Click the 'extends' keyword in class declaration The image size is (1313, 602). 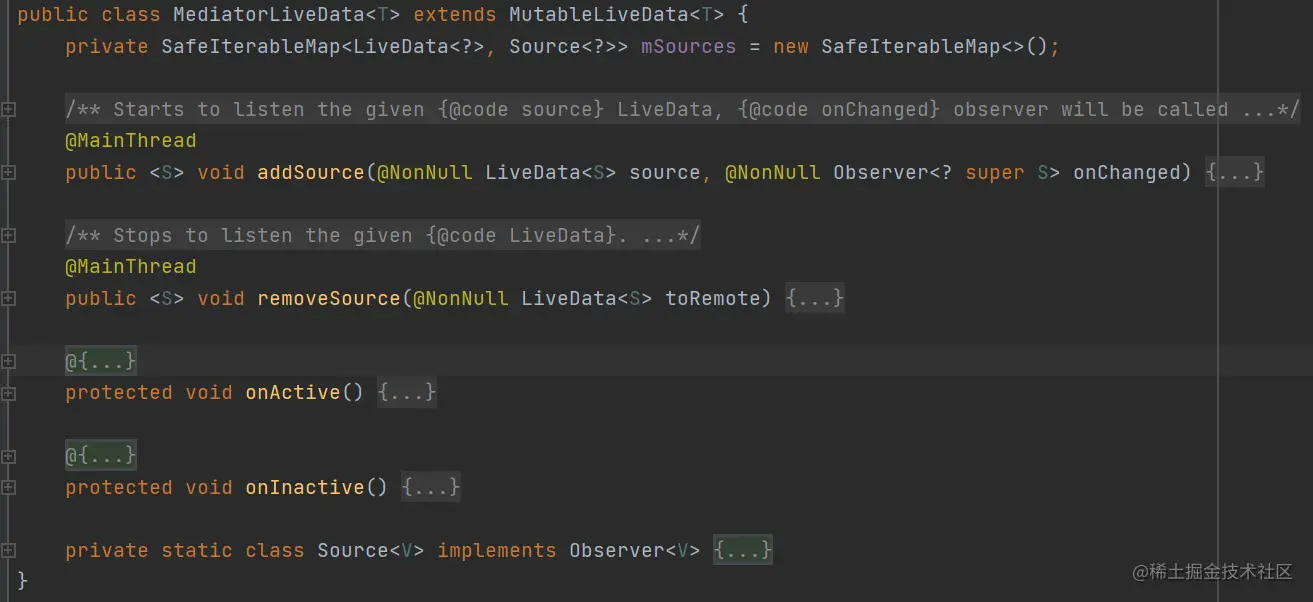pyautogui.click(x=455, y=16)
